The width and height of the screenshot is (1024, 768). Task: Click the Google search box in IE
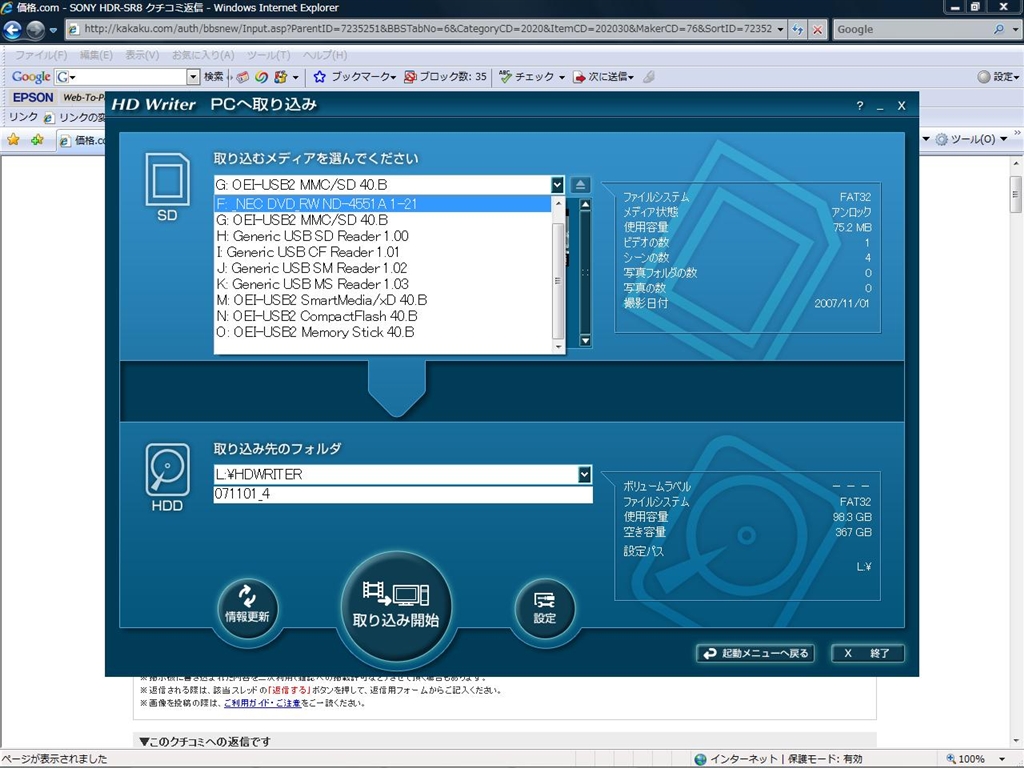tap(913, 29)
